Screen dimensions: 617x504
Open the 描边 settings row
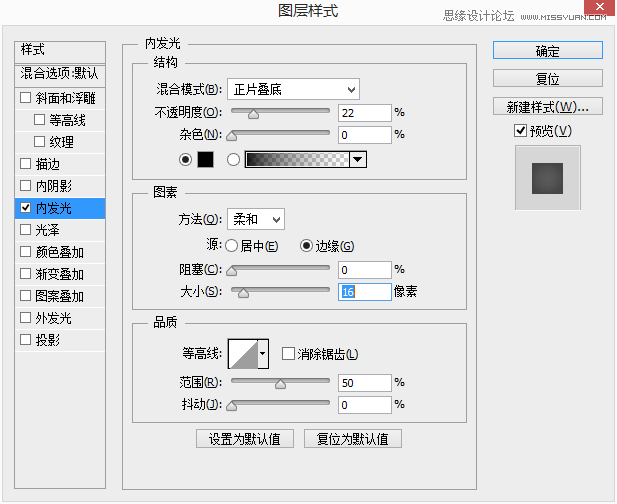click(60, 164)
